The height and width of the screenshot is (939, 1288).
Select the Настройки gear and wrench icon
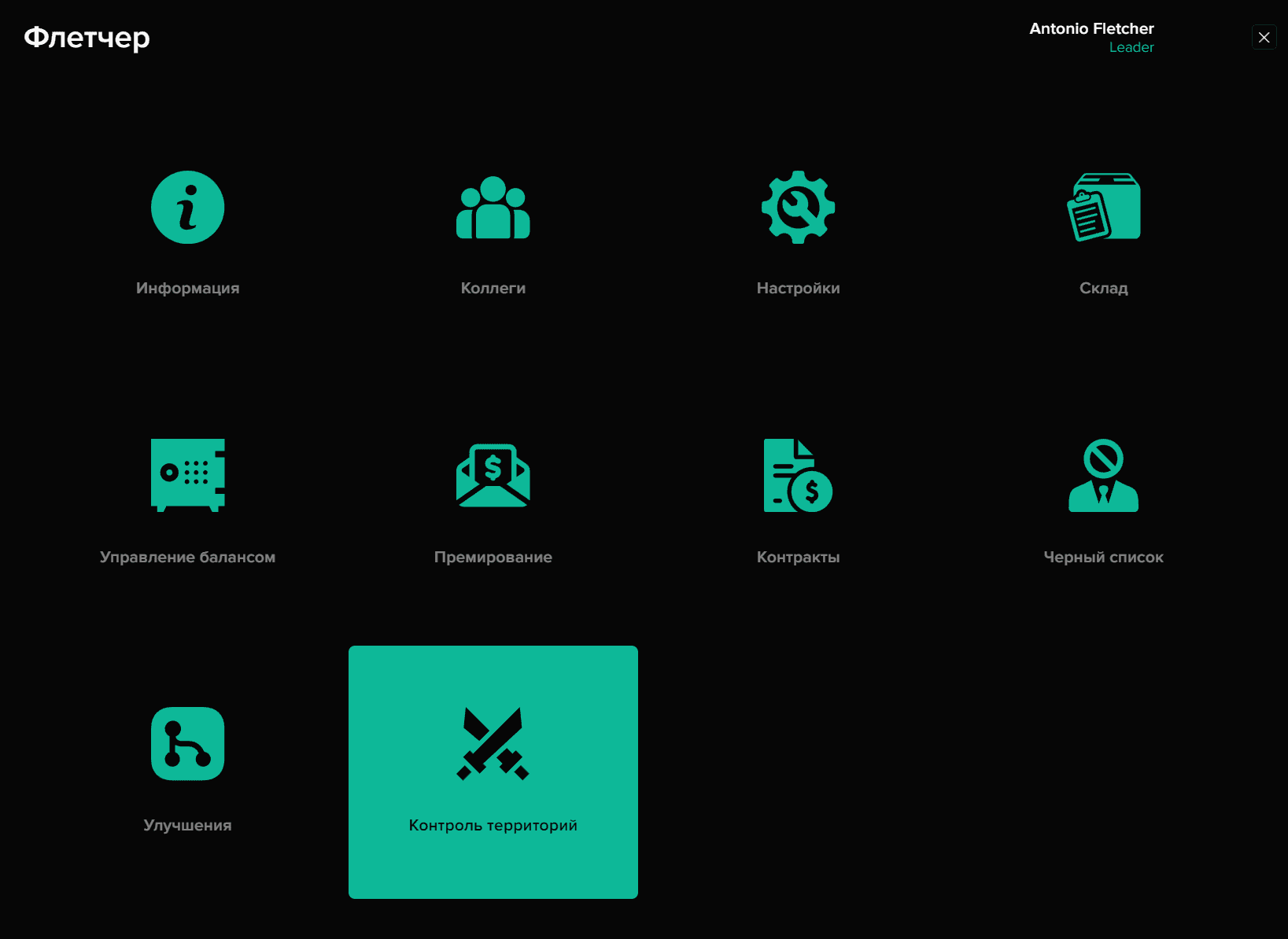[798, 208]
